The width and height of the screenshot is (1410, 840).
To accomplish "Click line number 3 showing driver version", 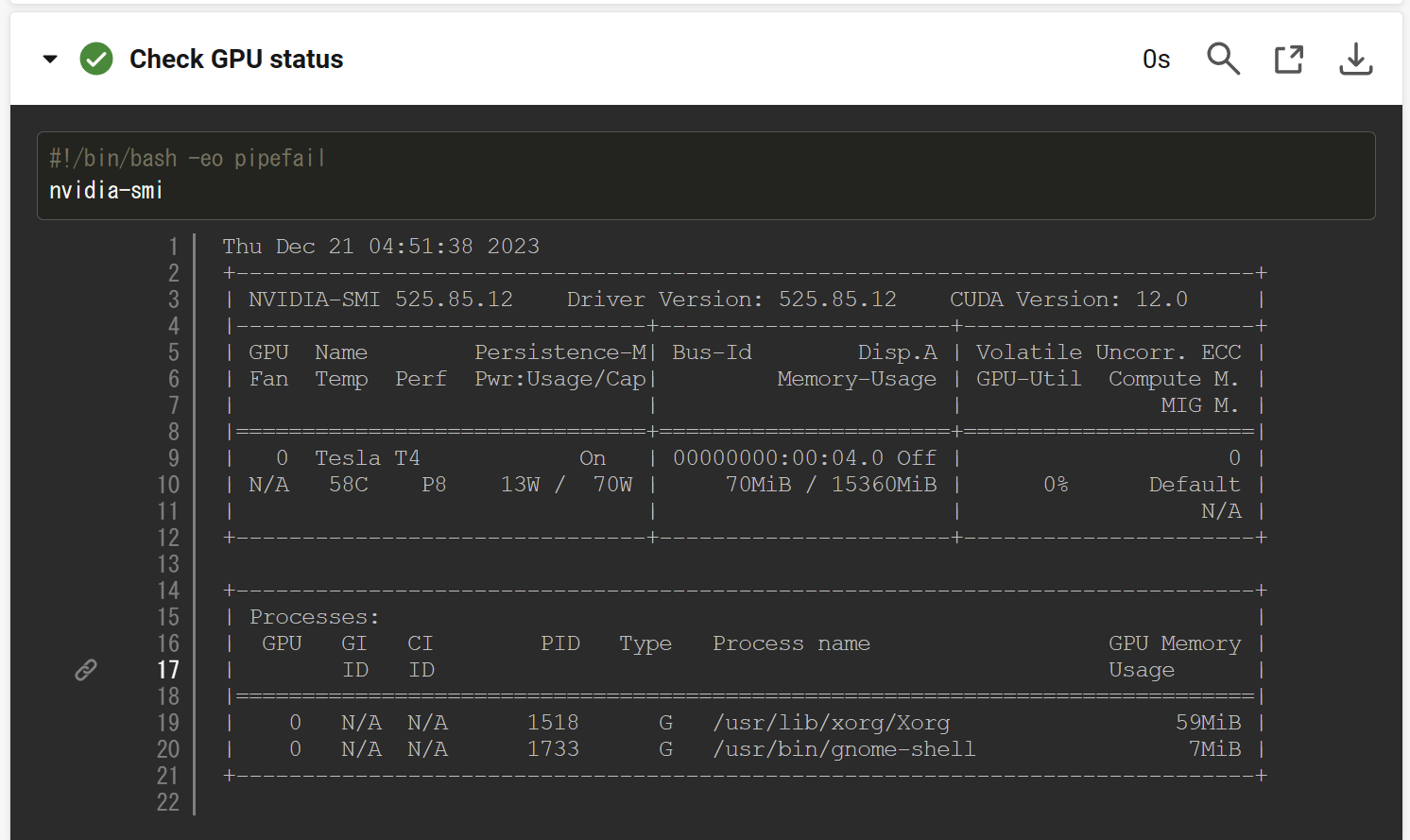I will tap(173, 299).
